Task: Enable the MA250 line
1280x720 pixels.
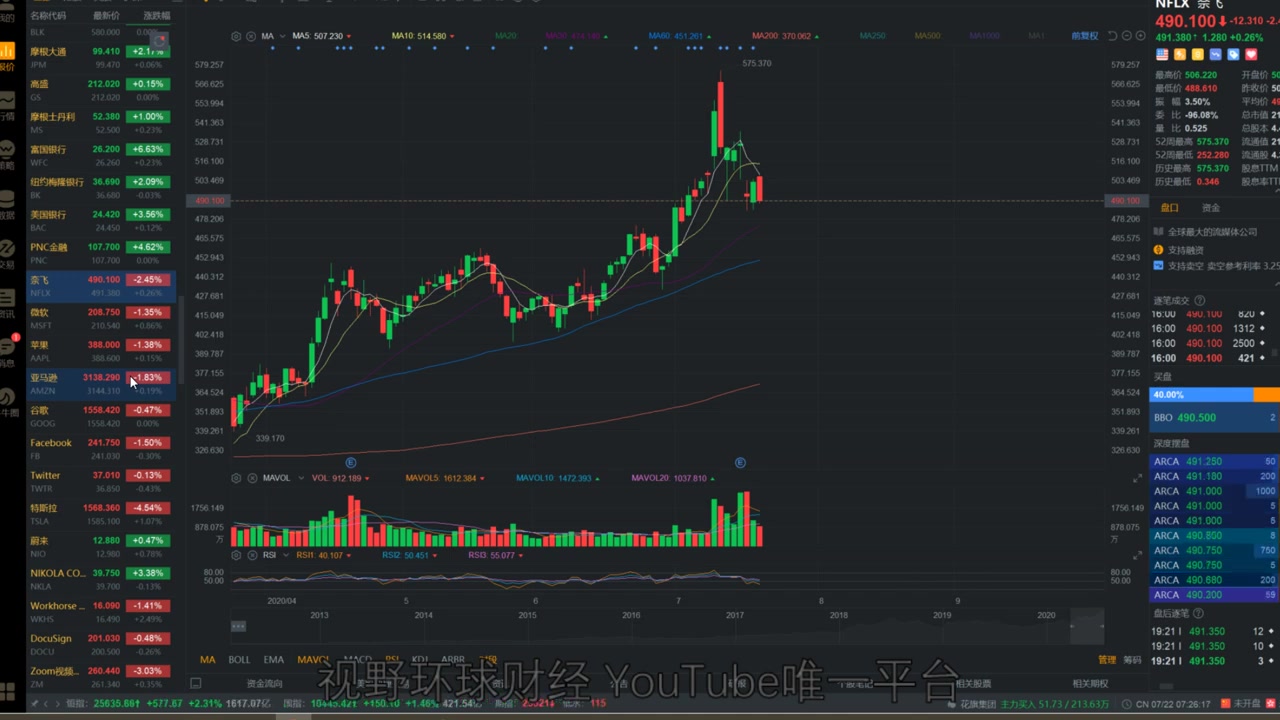Action: (x=872, y=36)
